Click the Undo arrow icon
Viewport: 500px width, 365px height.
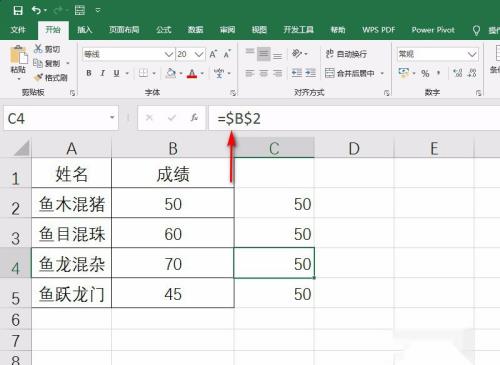[36, 10]
